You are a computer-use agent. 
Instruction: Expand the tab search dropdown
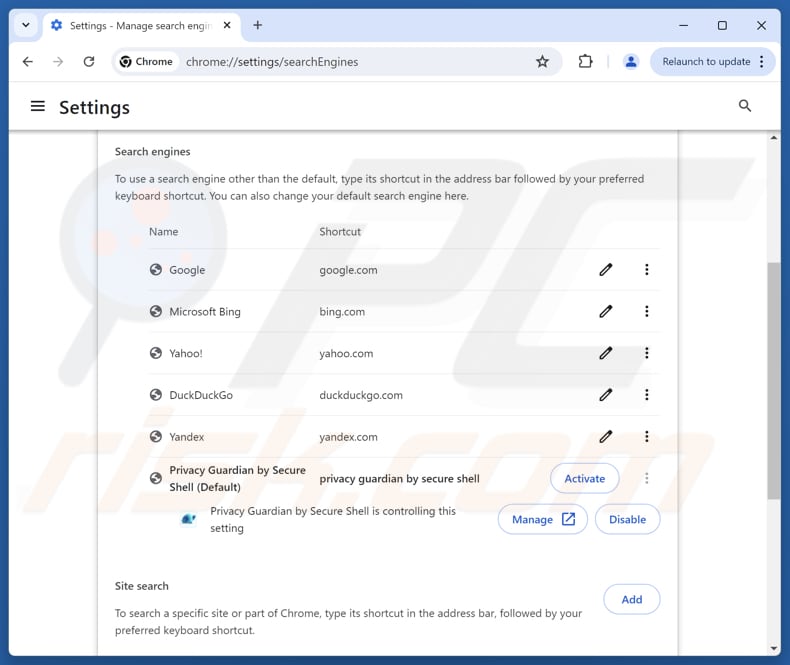pos(26,25)
